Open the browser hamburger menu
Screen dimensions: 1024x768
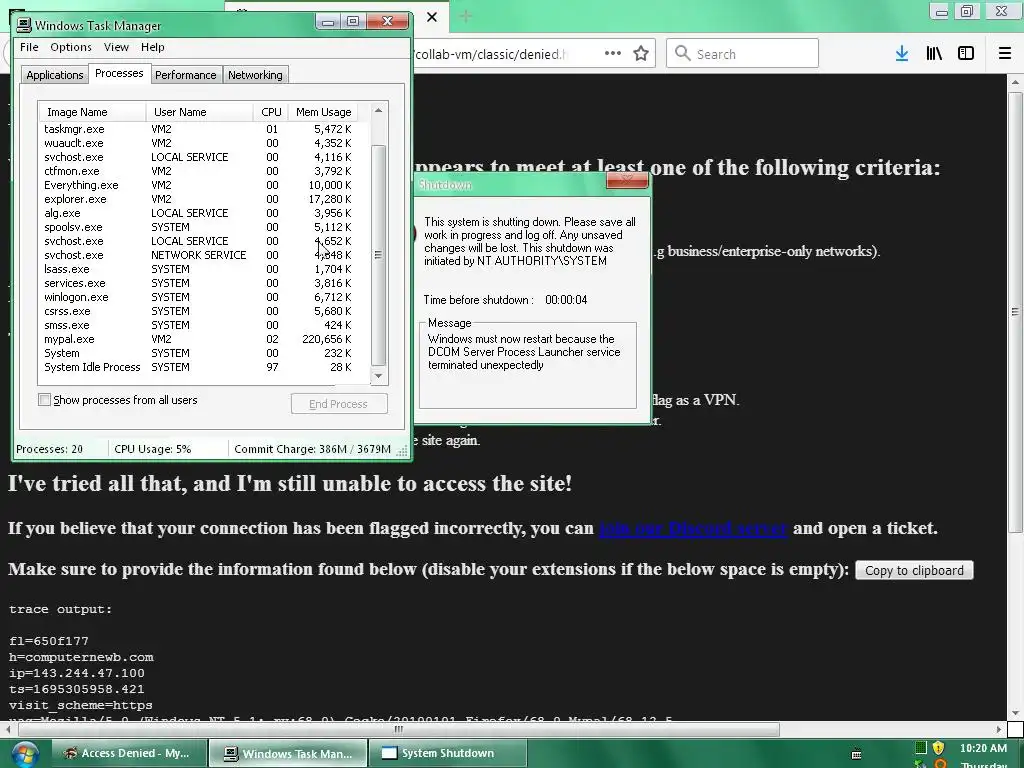click(x=1005, y=54)
